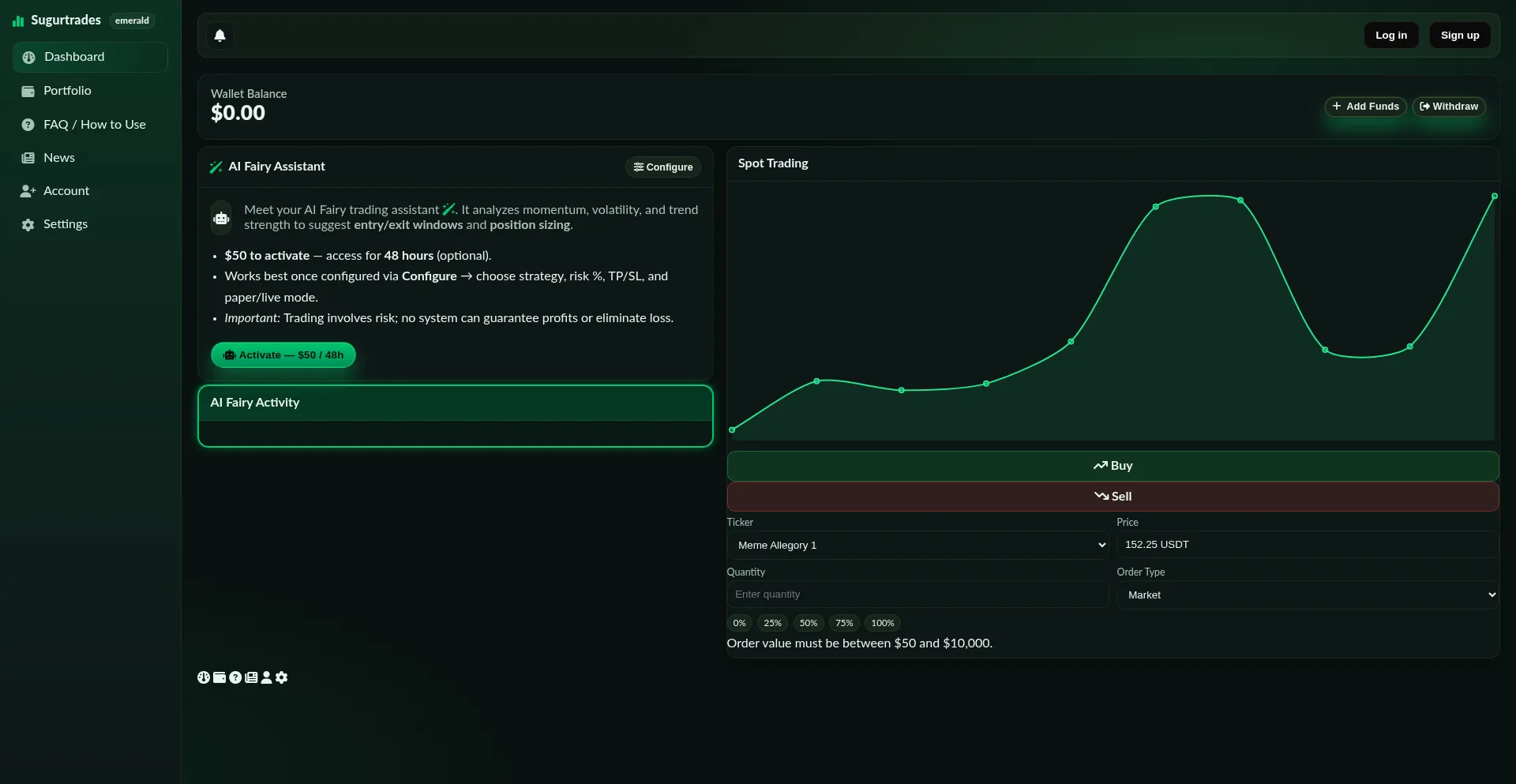This screenshot has width=1516, height=784.
Task: Select the Sell order side
Action: point(1113,497)
